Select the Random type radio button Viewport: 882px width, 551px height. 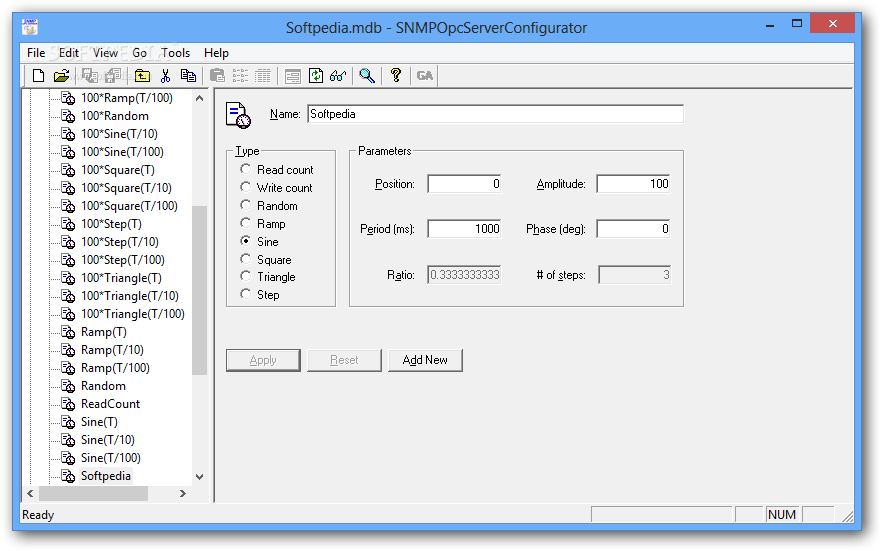pos(245,205)
